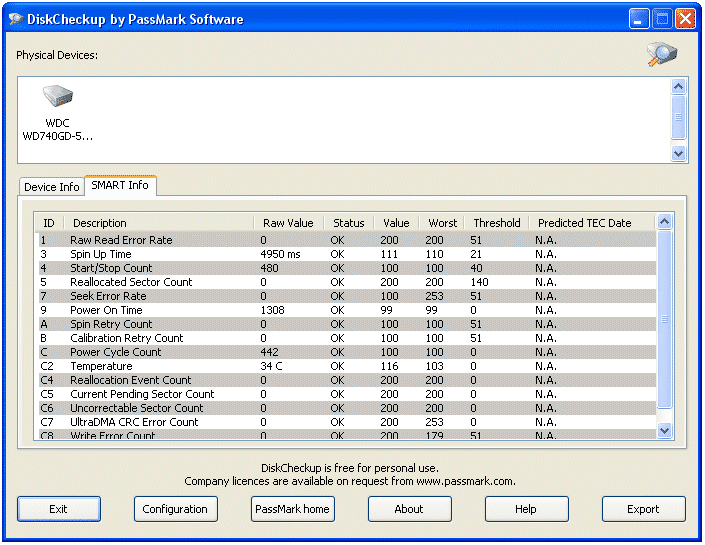Click the DiskCheckup title bar app icon
Viewport: 705px width, 545px height.
pos(16,19)
